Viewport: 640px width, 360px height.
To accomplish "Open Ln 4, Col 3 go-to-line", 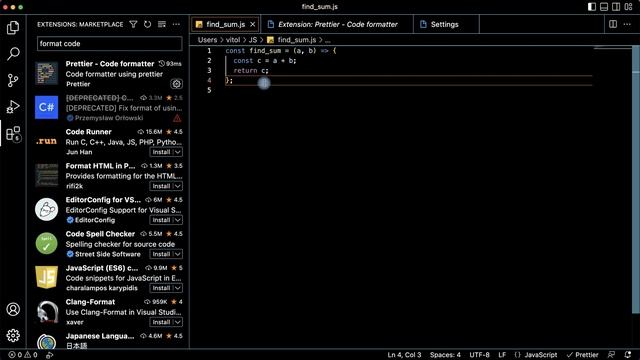I will pyautogui.click(x=404, y=355).
